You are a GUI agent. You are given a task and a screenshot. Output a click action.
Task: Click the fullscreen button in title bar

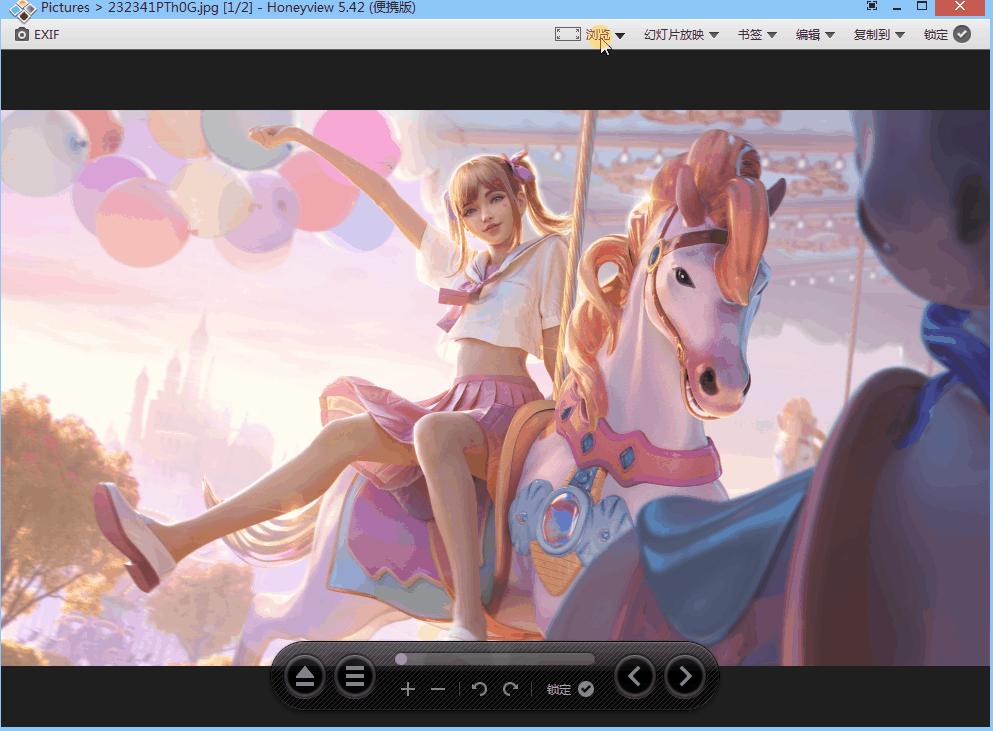pos(872,7)
